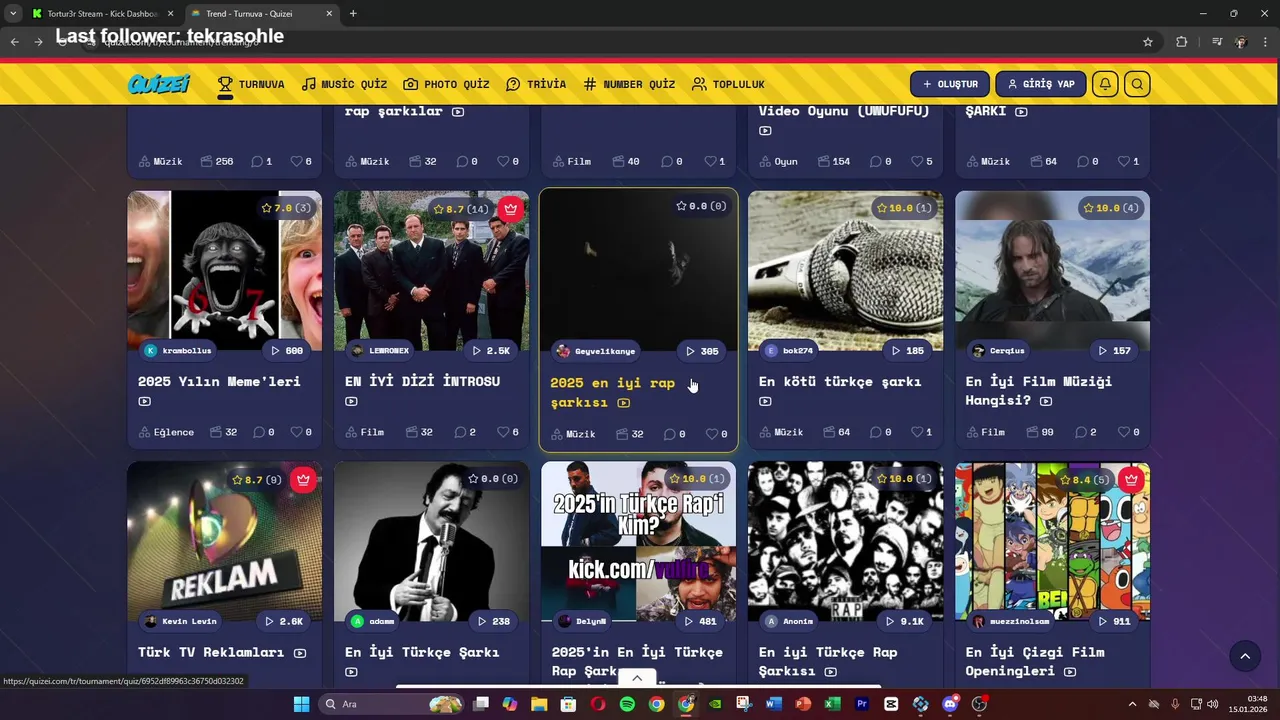Expand the bottom chevron-up panel handle
This screenshot has height=720, width=1280.
tap(637, 677)
